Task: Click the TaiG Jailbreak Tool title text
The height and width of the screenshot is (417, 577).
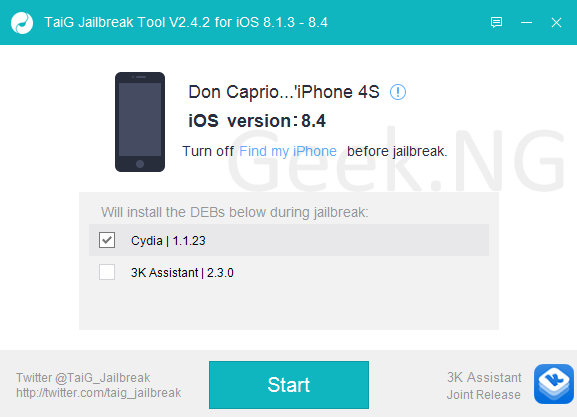Action: point(186,22)
